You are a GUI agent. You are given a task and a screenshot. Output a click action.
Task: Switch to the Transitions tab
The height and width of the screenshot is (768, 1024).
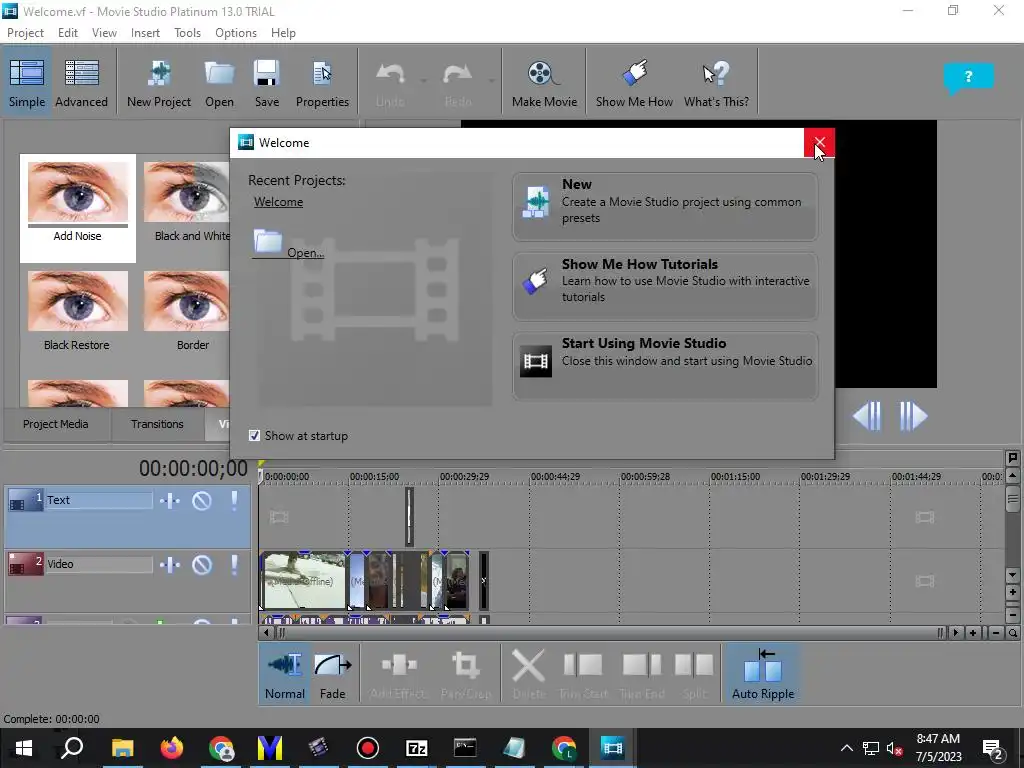(157, 424)
